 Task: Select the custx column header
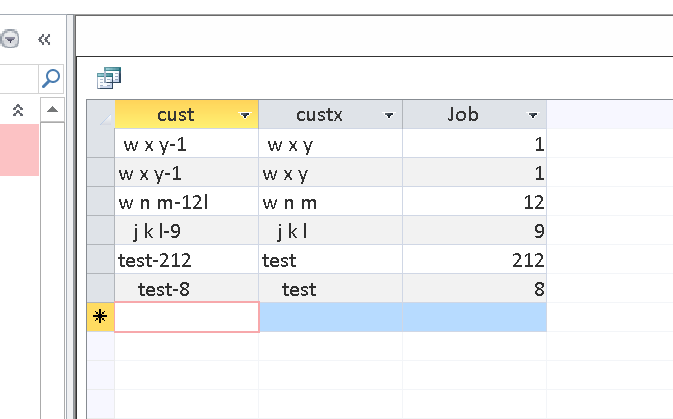tap(320, 115)
